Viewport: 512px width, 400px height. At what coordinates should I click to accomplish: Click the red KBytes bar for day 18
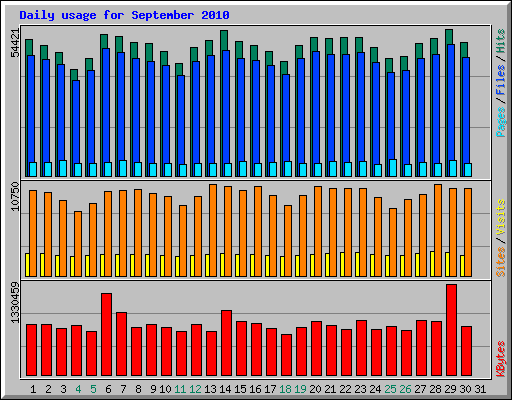coord(287,355)
